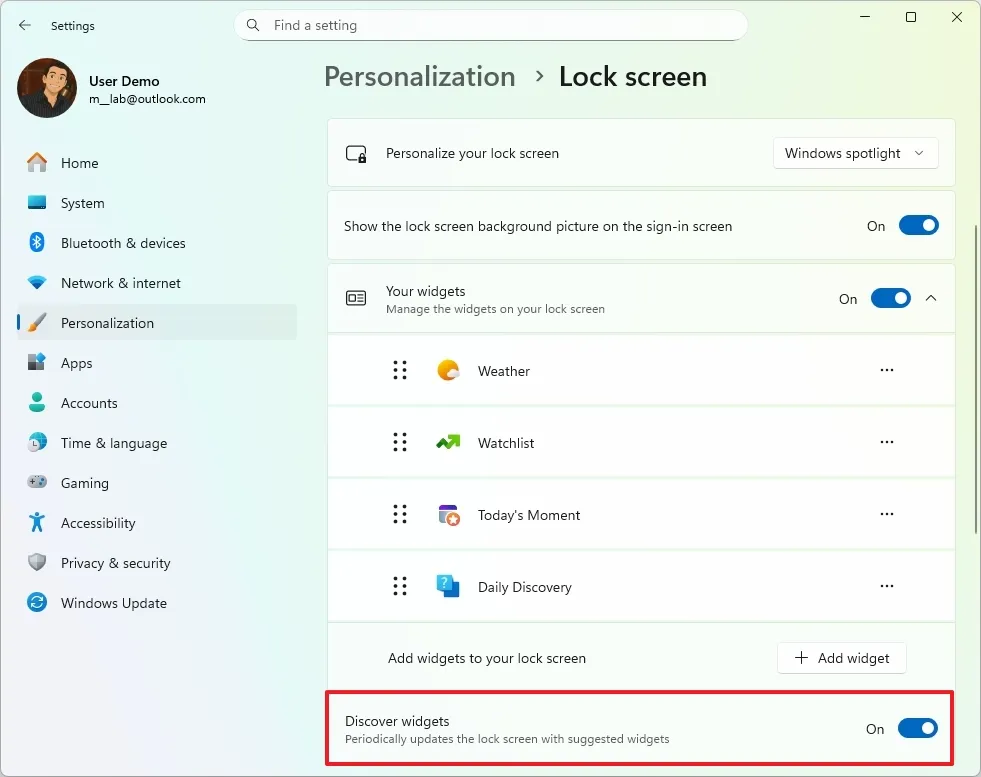This screenshot has height=777, width=981.
Task: Open Windows Update in the sidebar
Action: pos(113,603)
